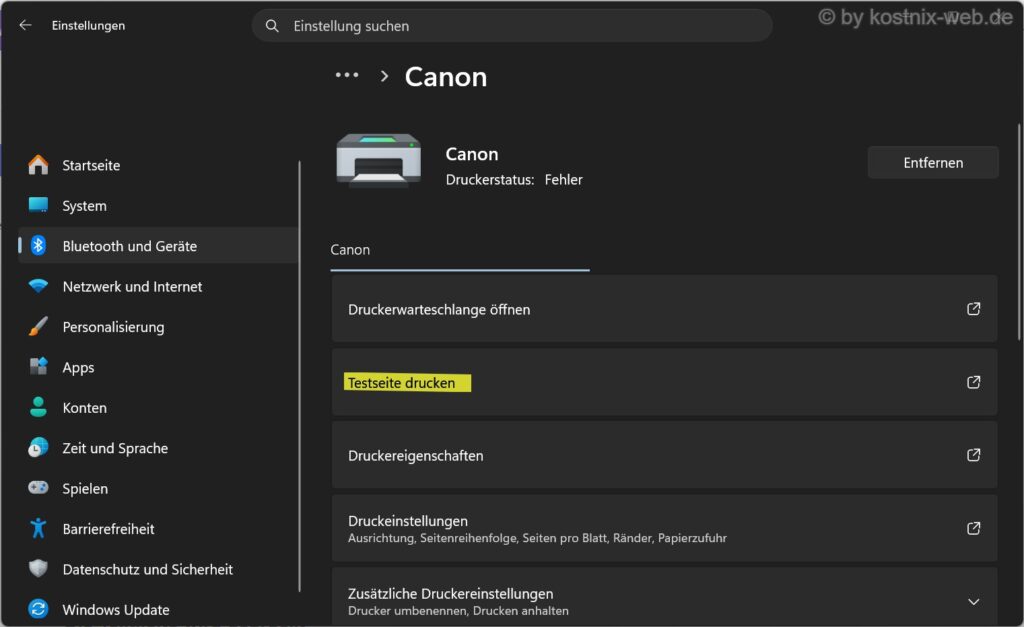Click the Einstellungen window title
The height and width of the screenshot is (627, 1024).
pos(88,25)
